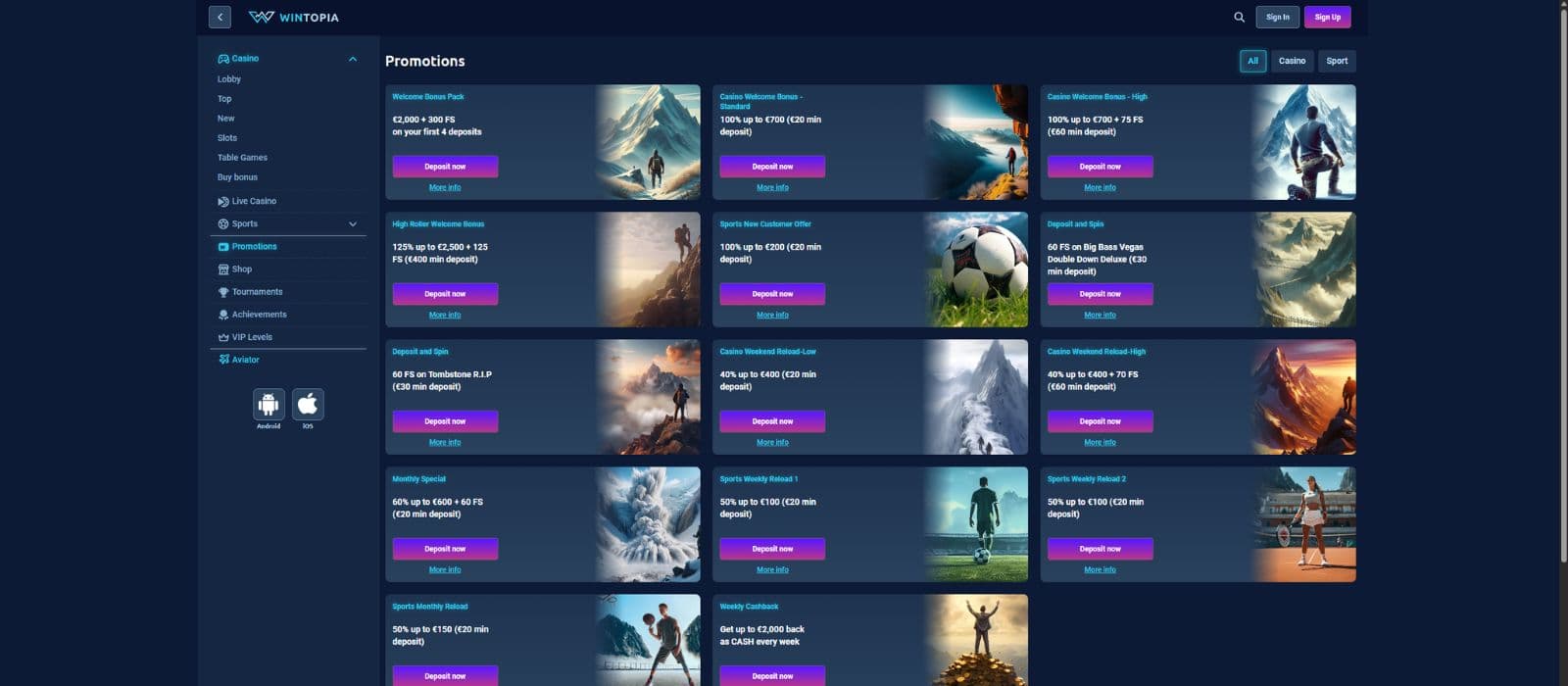Open Live Casino from sidebar
The height and width of the screenshot is (686, 1568).
coord(254,201)
